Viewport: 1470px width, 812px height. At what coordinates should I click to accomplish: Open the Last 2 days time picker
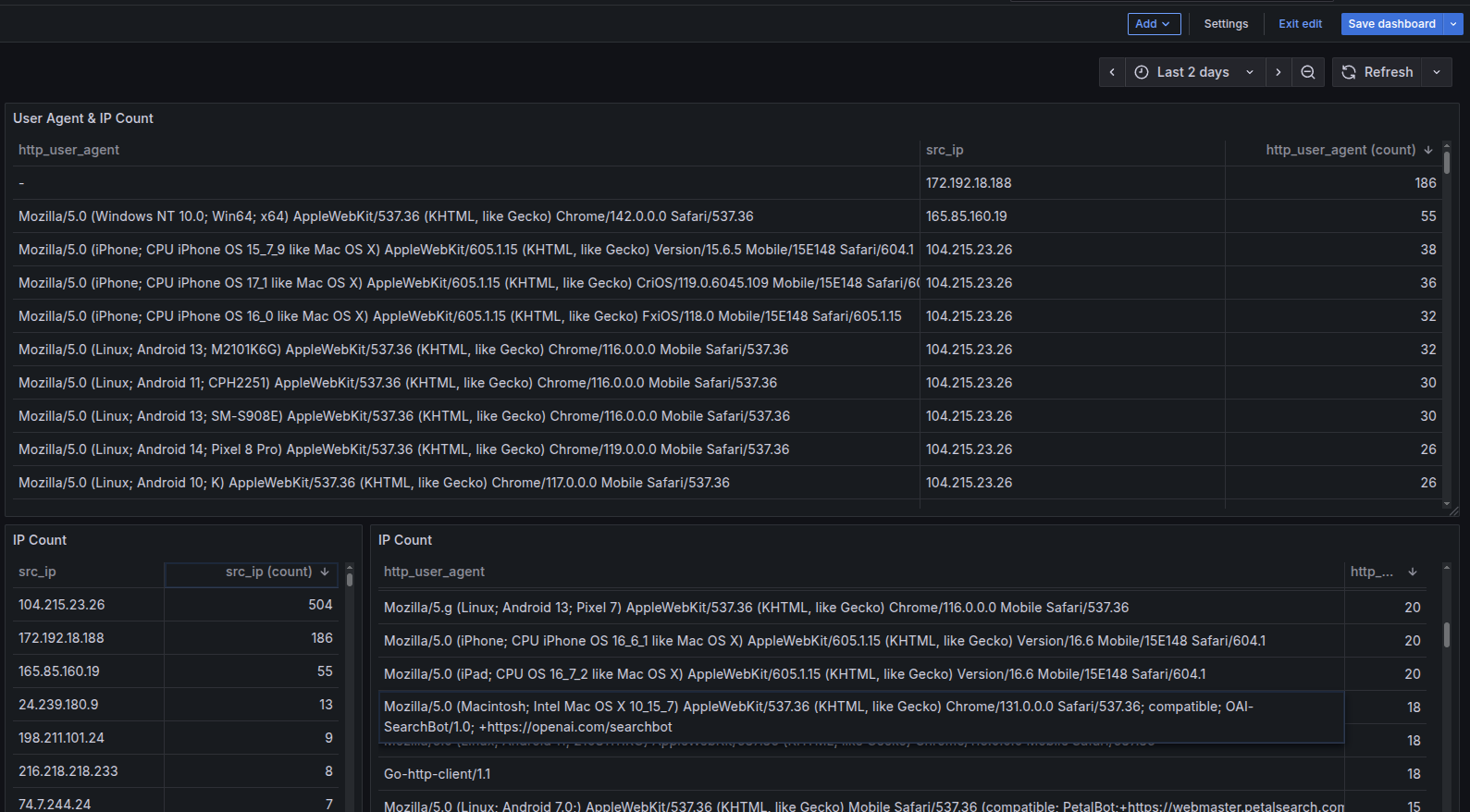1193,72
